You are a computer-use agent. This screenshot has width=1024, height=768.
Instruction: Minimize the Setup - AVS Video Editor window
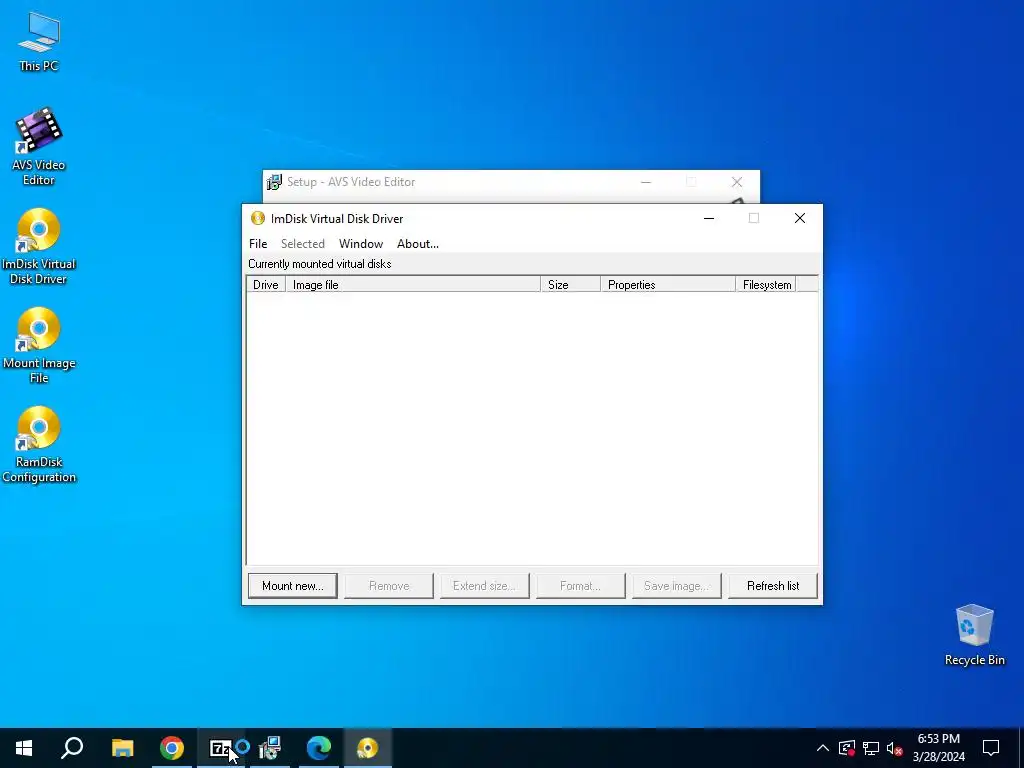(x=646, y=182)
